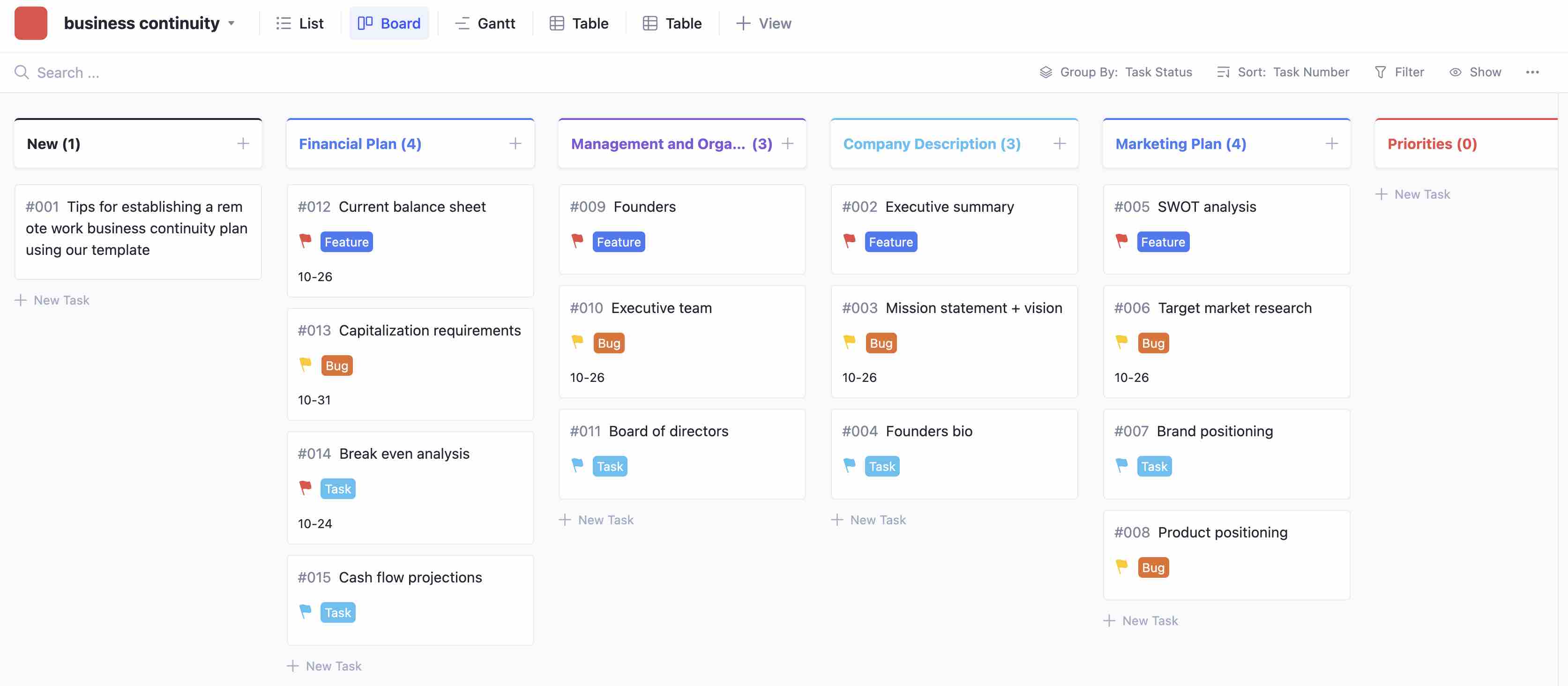The width and height of the screenshot is (1568, 686).
Task: Click the red project color swatch
Action: pos(30,22)
